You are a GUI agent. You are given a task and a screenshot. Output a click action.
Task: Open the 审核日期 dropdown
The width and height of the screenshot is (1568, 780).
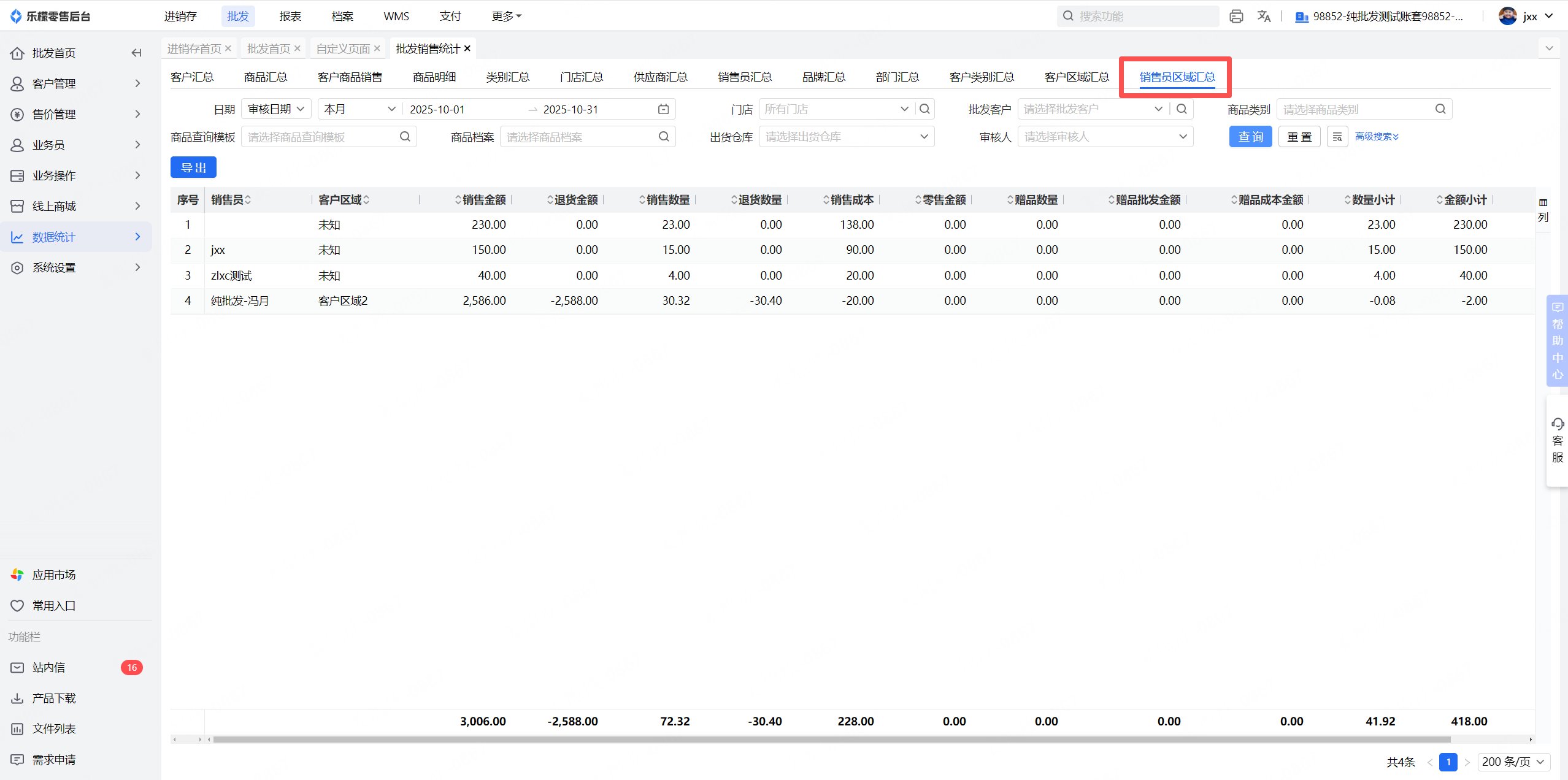(276, 109)
